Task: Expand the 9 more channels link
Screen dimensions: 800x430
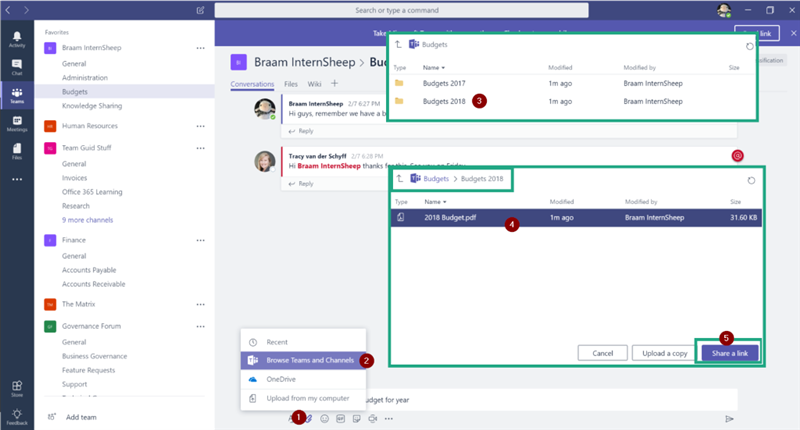Action: [87, 220]
